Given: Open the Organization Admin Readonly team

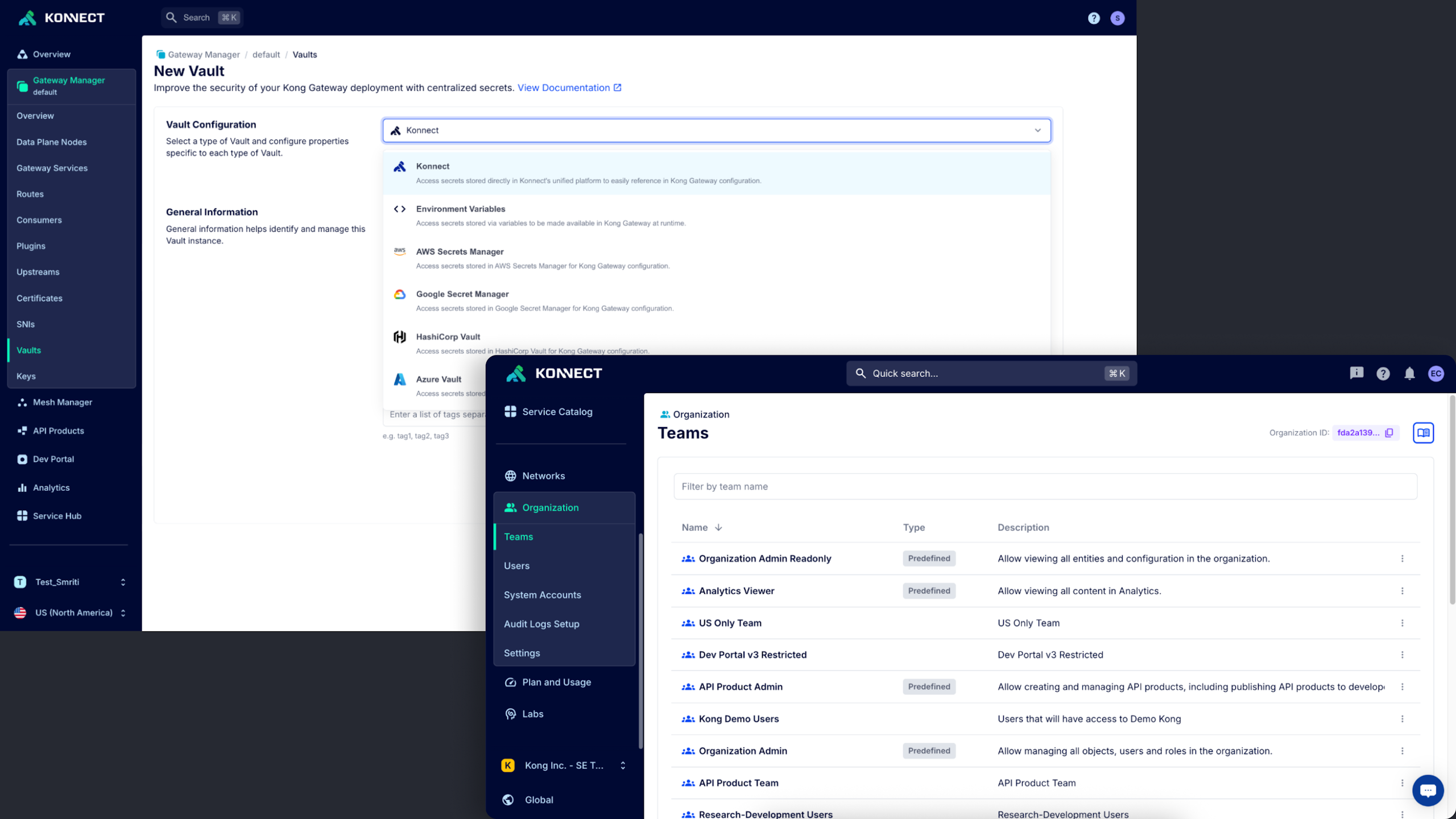Looking at the screenshot, I should coord(764,559).
